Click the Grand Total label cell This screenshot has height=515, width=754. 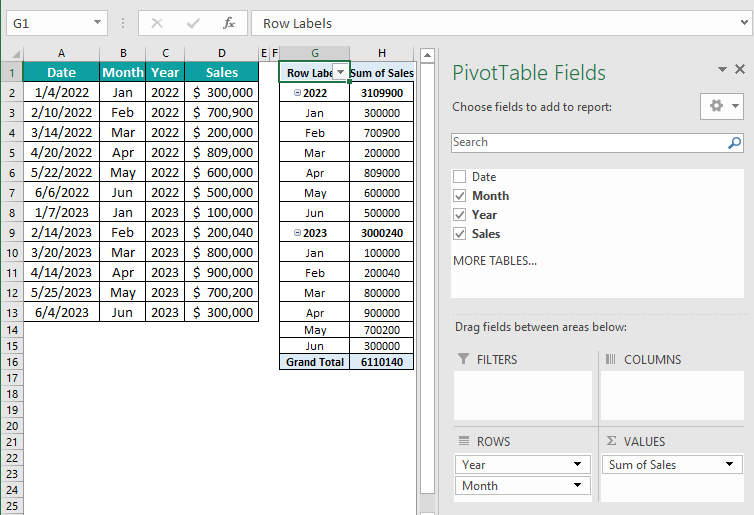point(314,362)
